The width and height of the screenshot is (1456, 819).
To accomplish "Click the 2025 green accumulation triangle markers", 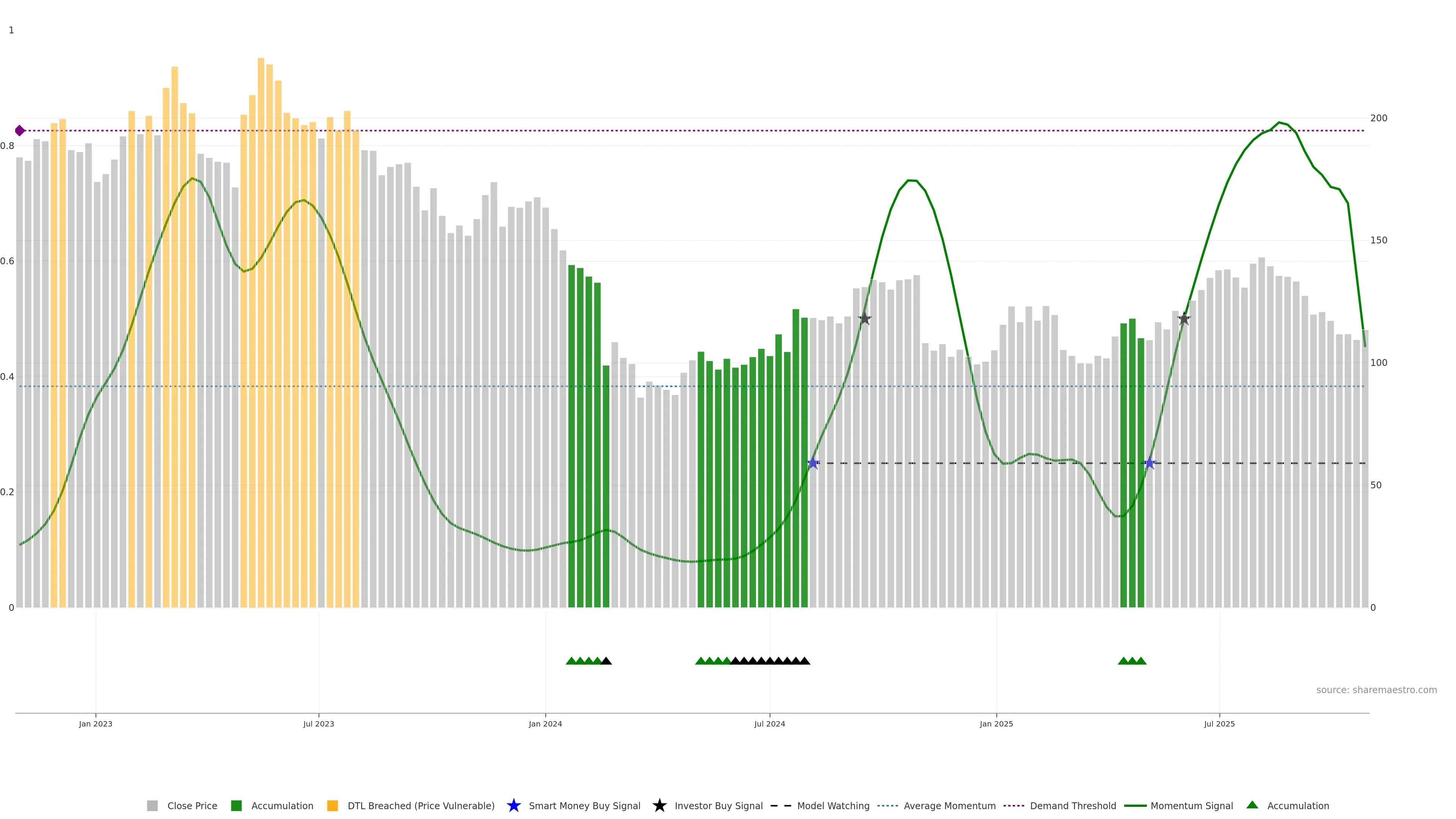I will 1132,661.
